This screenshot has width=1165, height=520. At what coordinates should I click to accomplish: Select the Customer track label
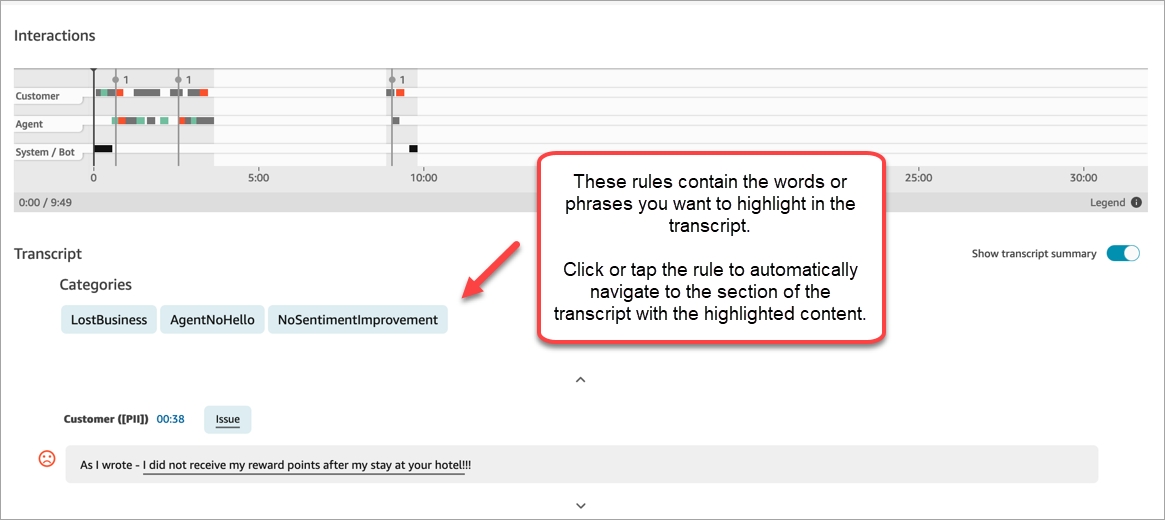(x=38, y=96)
